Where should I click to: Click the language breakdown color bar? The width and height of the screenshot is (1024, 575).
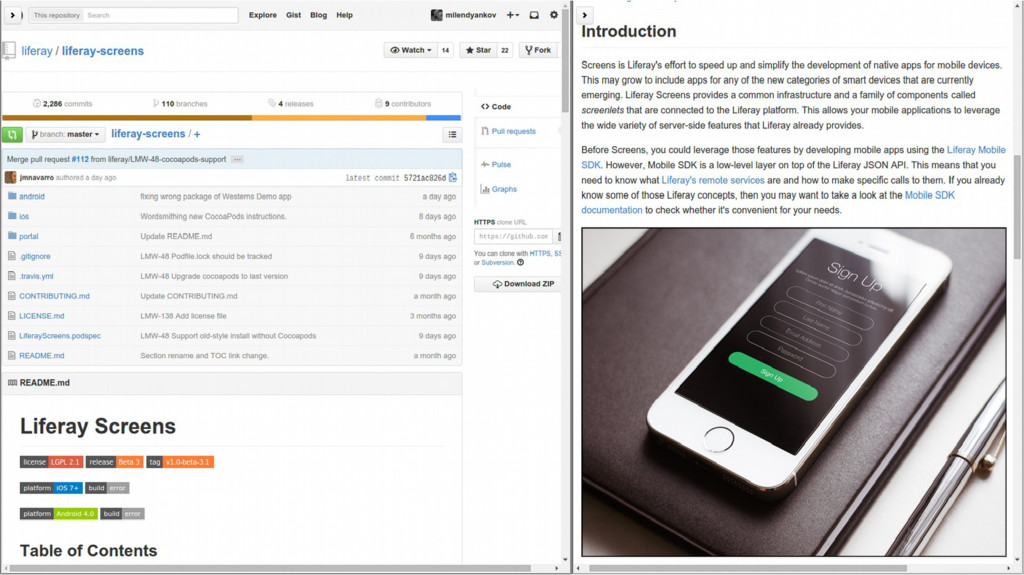tap(232, 118)
